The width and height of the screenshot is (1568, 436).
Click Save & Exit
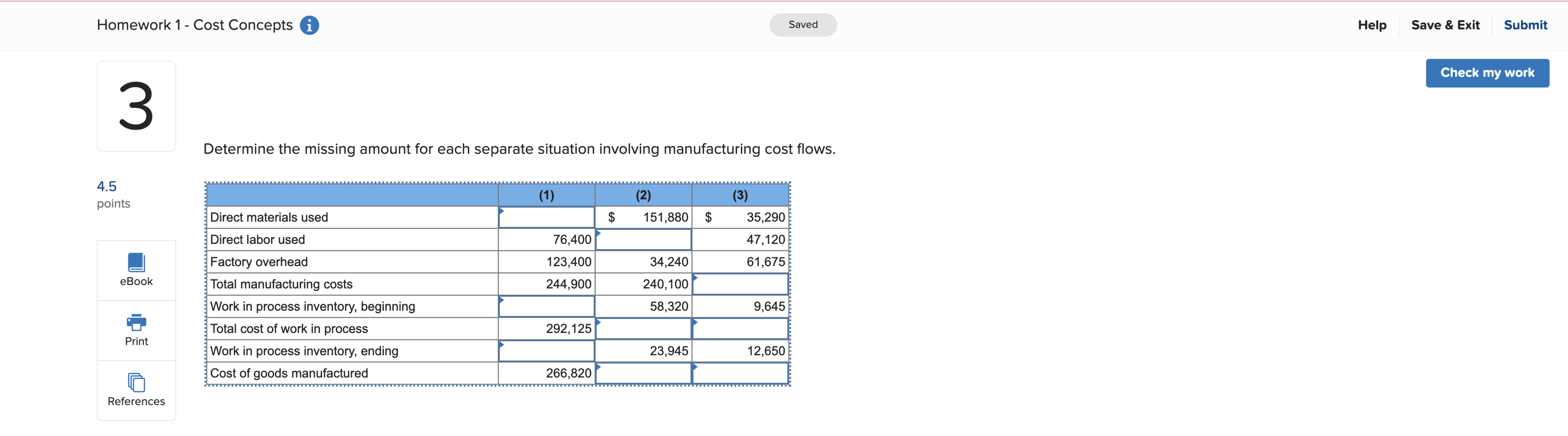(x=1445, y=25)
